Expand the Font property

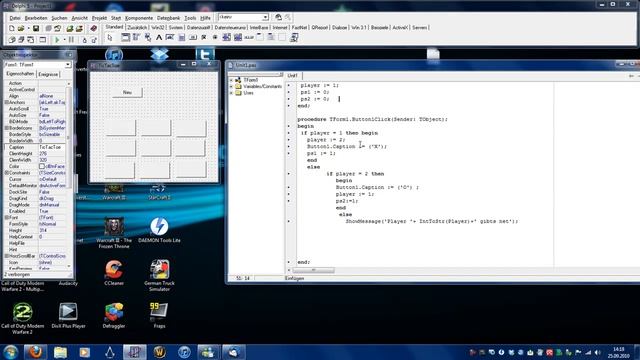(7, 218)
